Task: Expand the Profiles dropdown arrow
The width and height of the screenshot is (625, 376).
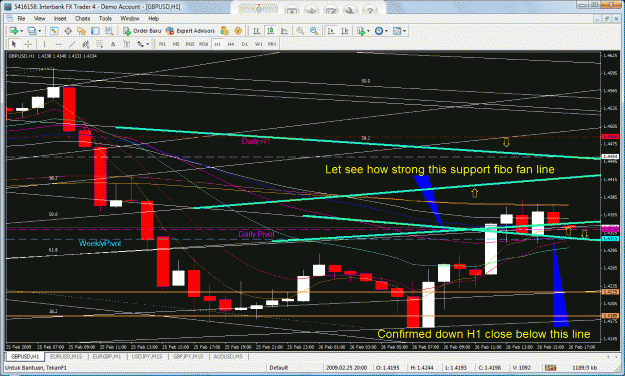Action: pyautogui.click(x=39, y=31)
